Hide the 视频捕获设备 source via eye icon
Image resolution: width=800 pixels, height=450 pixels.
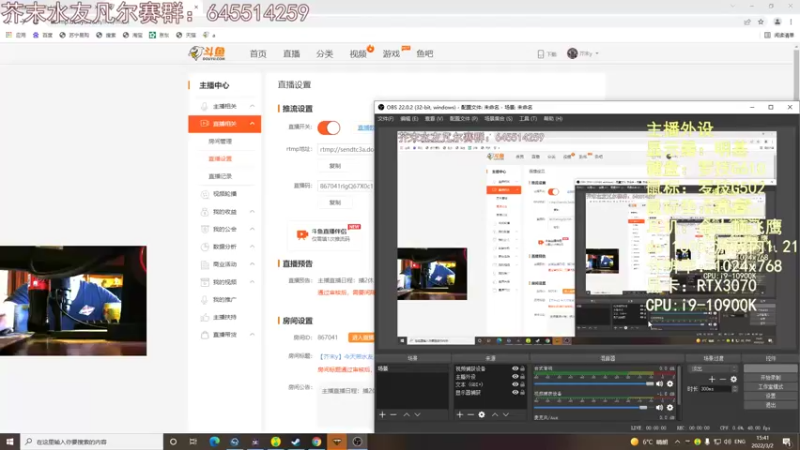515,368
